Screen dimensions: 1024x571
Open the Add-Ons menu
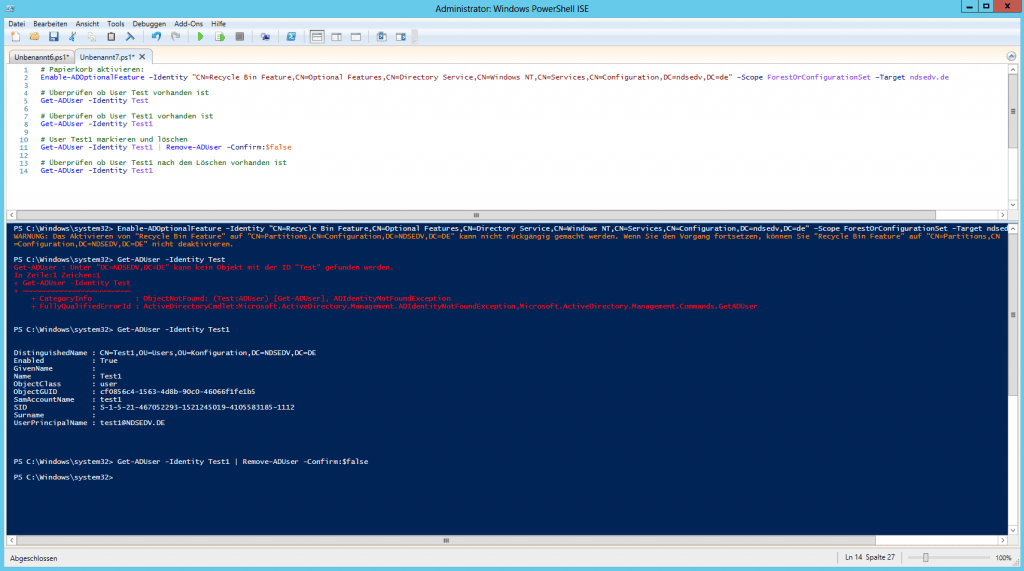click(x=187, y=22)
